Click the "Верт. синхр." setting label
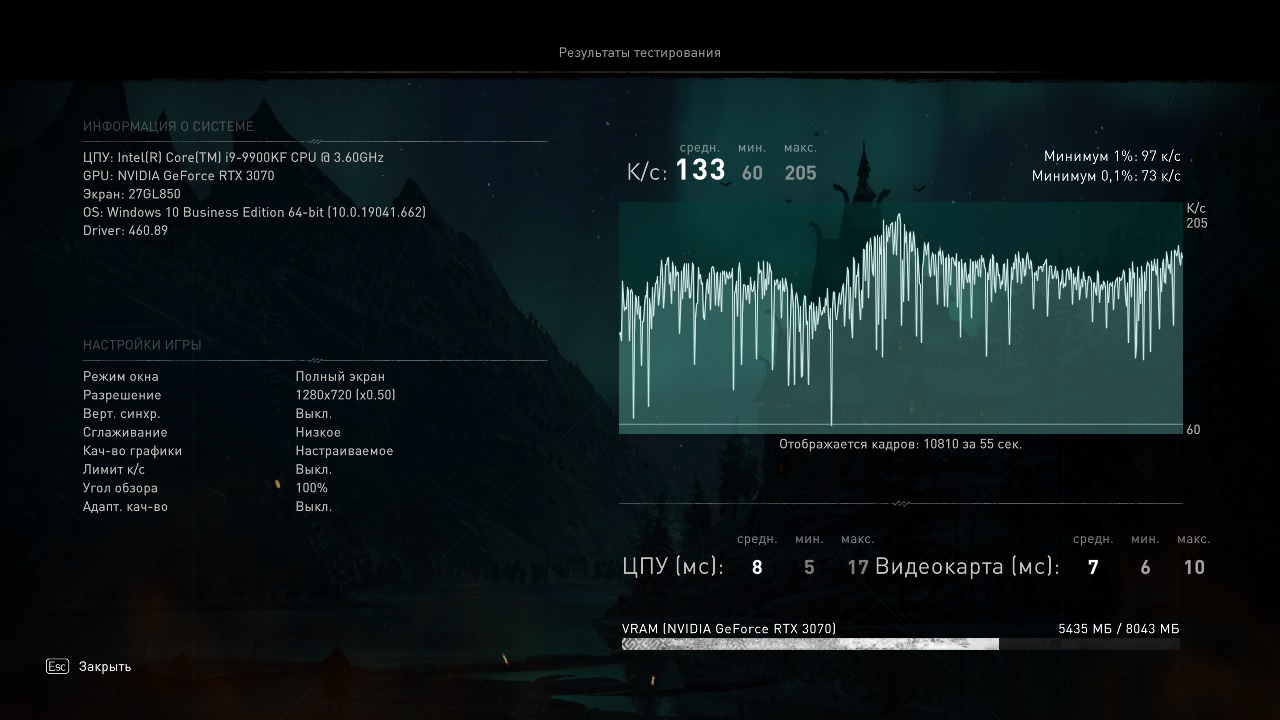This screenshot has height=720, width=1280. click(x=122, y=414)
